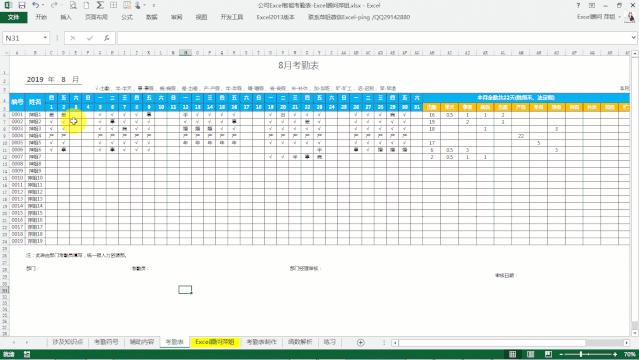Click inside the formula bar input
Image resolution: width=639 pixels, height=360 pixels.
point(374,38)
